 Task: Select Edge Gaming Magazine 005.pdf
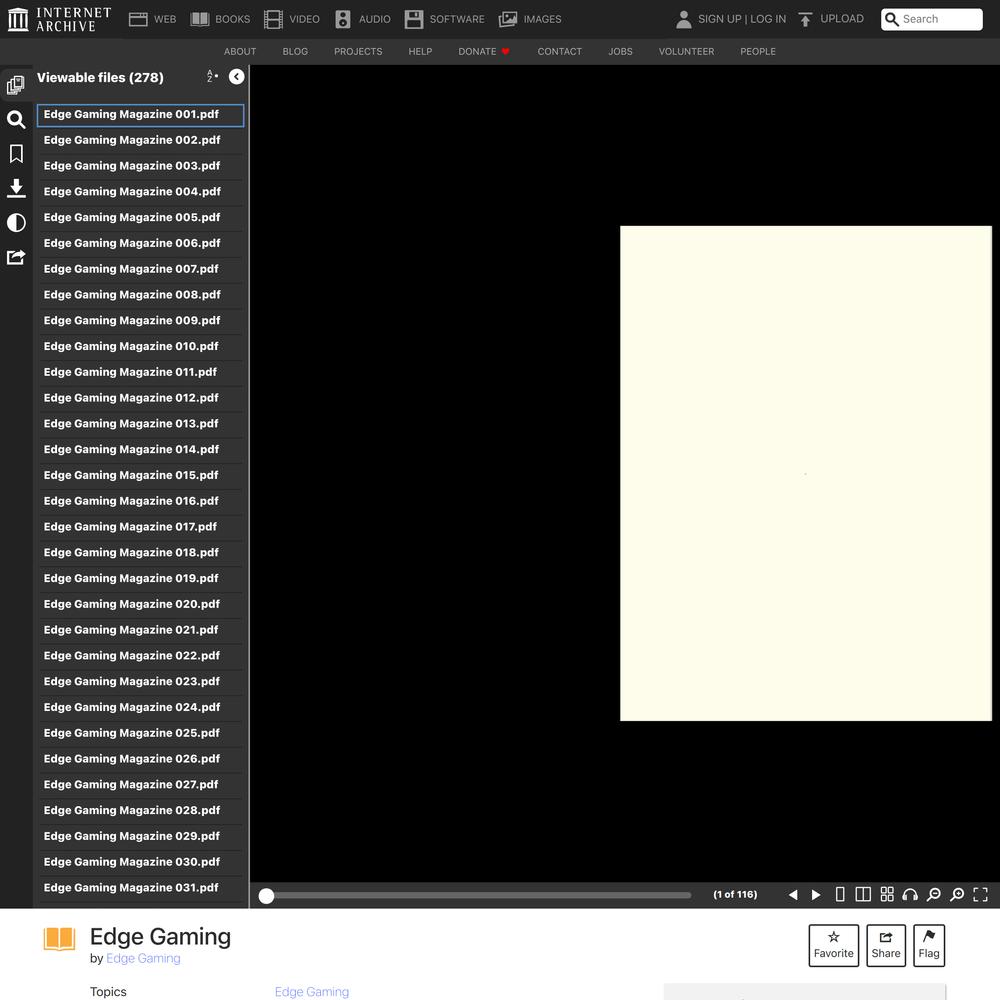(x=140, y=217)
